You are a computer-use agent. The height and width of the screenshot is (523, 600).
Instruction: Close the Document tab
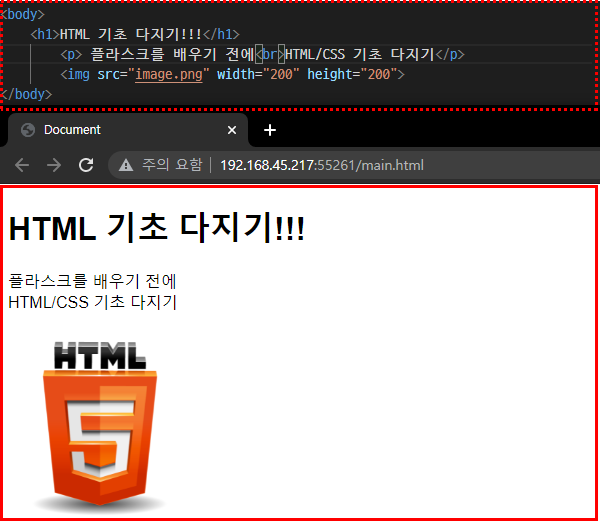(232, 130)
